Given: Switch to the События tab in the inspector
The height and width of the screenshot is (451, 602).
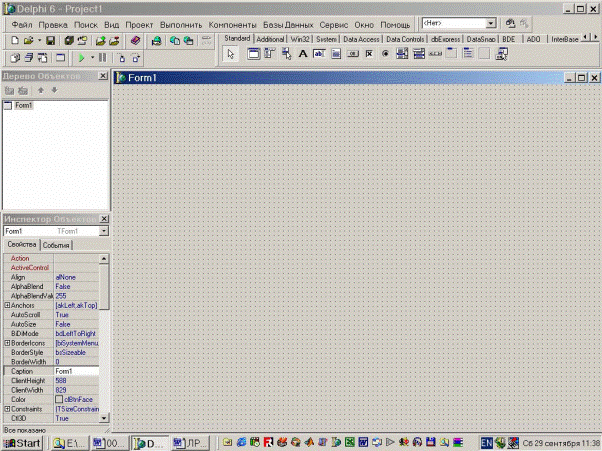Looking at the screenshot, I should [x=56, y=245].
